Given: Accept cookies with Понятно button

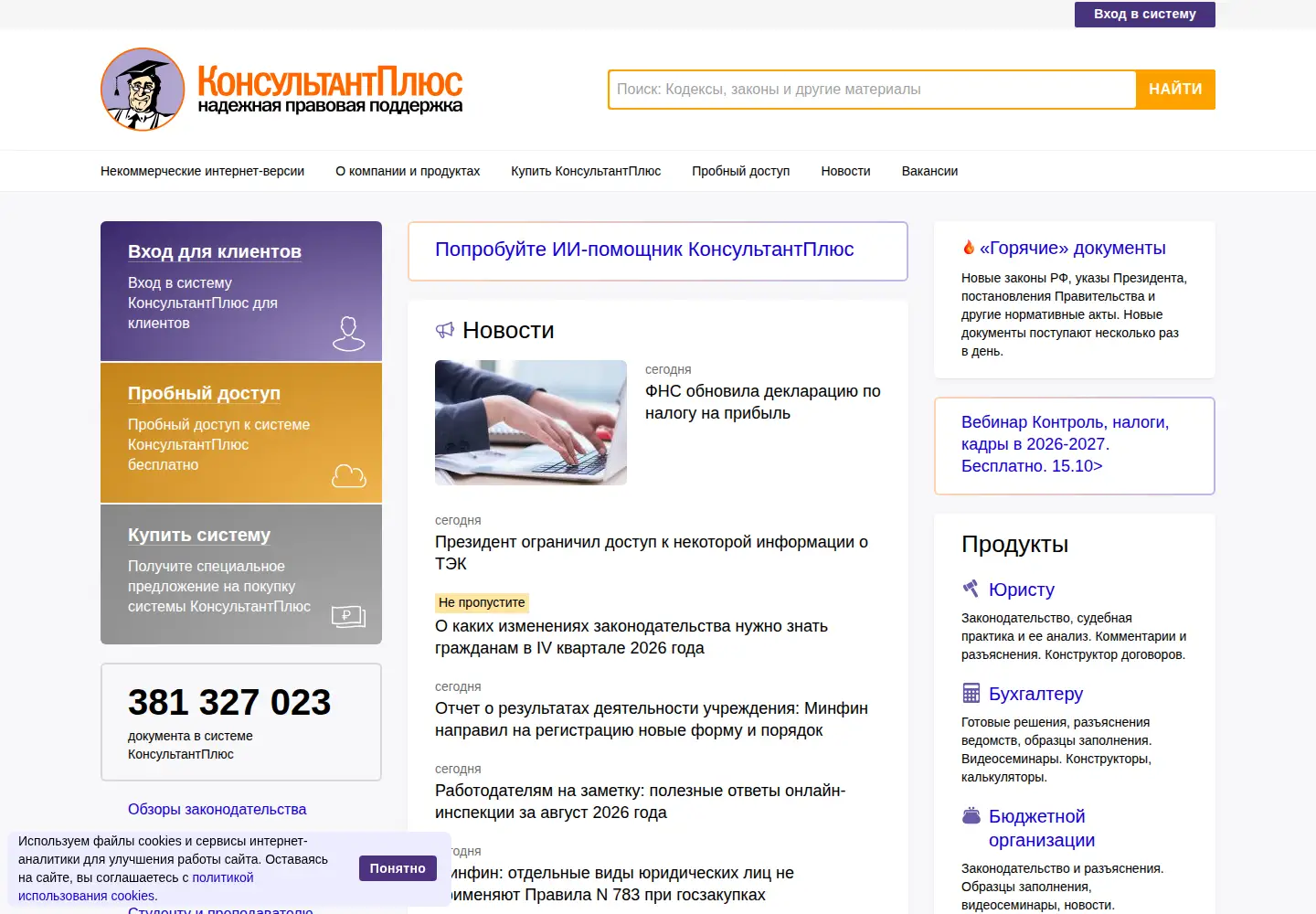Looking at the screenshot, I should [x=398, y=868].
